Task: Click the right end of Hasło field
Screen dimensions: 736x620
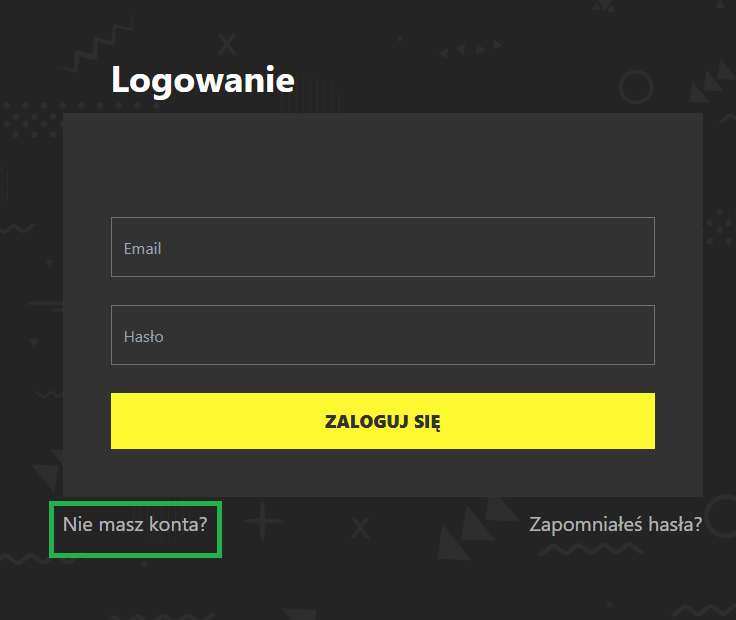Action: point(634,335)
